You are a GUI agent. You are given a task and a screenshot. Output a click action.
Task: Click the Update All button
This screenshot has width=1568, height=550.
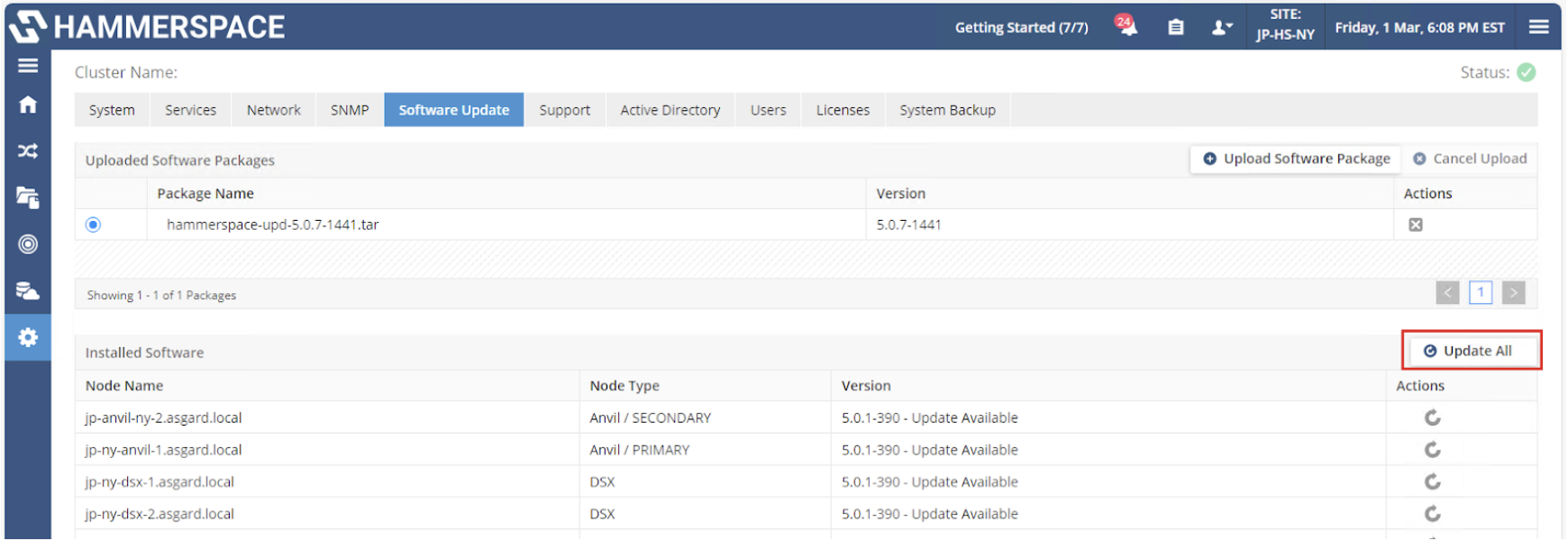point(1473,351)
